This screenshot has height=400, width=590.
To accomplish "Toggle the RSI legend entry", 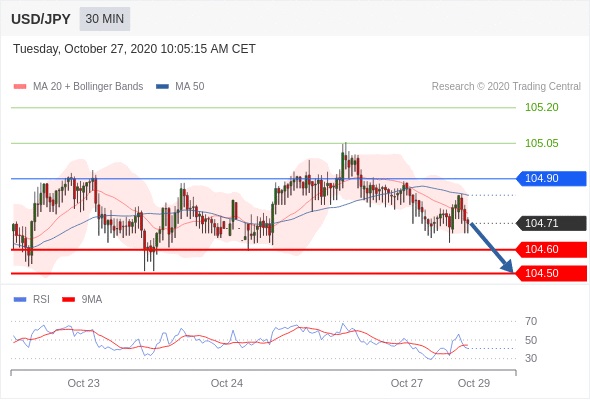I will [32, 300].
